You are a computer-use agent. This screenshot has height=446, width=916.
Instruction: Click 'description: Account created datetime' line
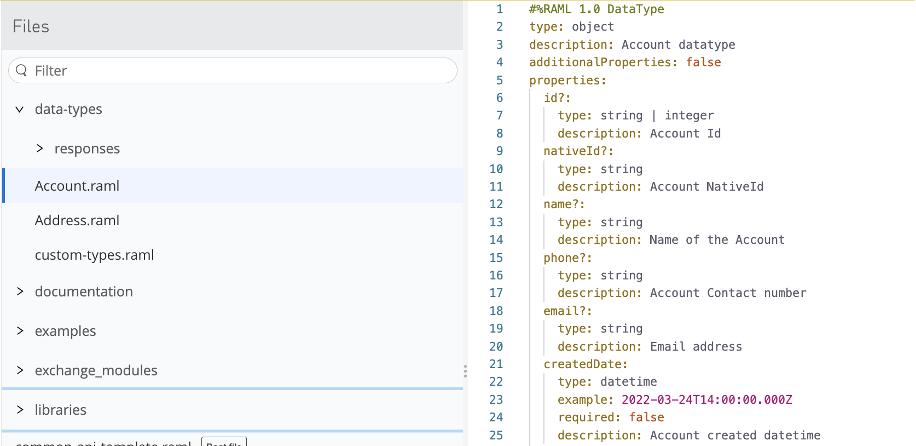coord(689,435)
